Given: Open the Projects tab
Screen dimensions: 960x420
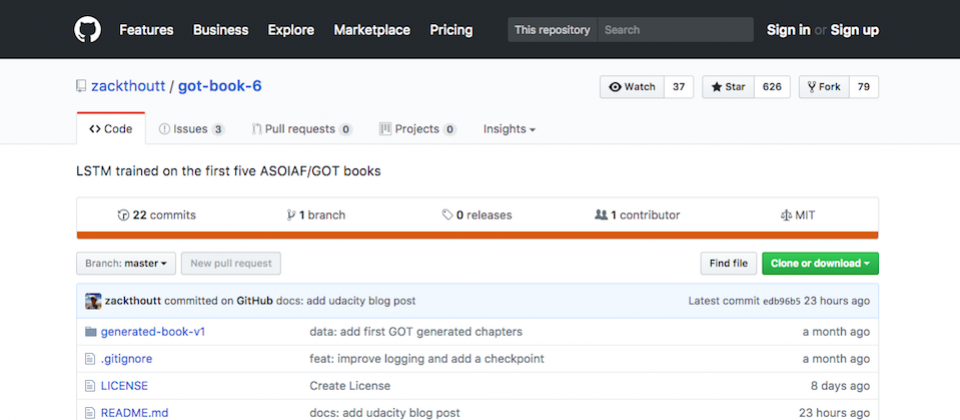Looking at the screenshot, I should (x=418, y=129).
